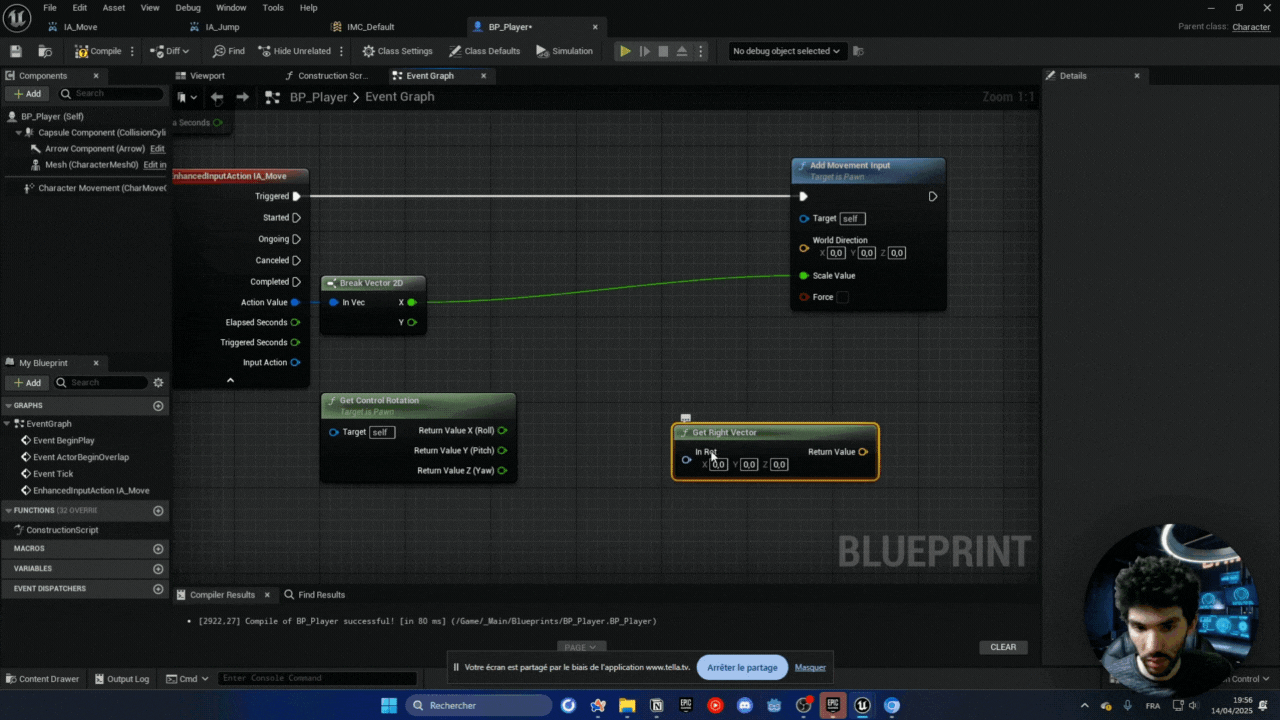The width and height of the screenshot is (1280, 720).
Task: Click the Return Value pin on Get Right Vector
Action: [863, 452]
